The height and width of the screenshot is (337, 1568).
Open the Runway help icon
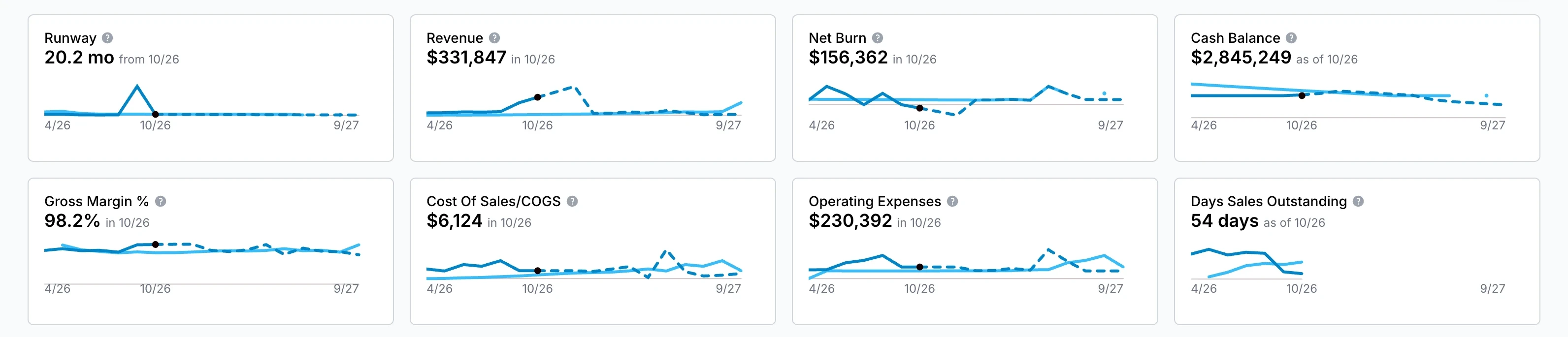[x=107, y=38]
